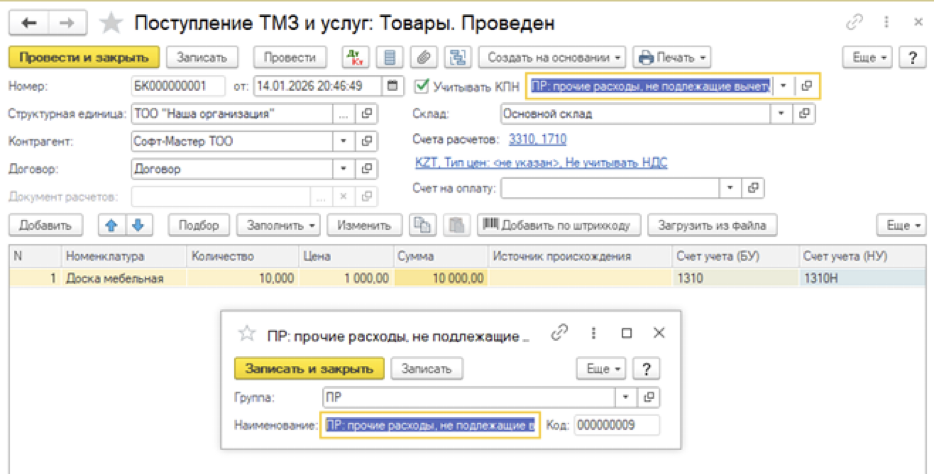This screenshot has height=474, width=934.
Task: Expand the Склад dropdown
Action: (784, 114)
